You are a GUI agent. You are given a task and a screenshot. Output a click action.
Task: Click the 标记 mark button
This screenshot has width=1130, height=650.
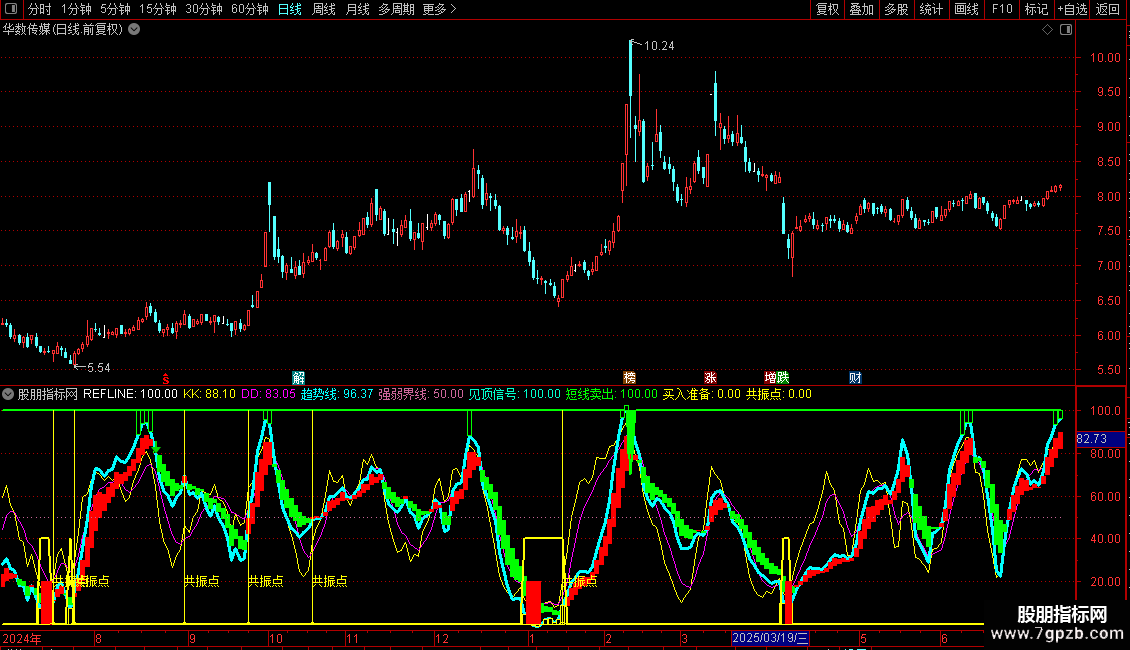1036,9
